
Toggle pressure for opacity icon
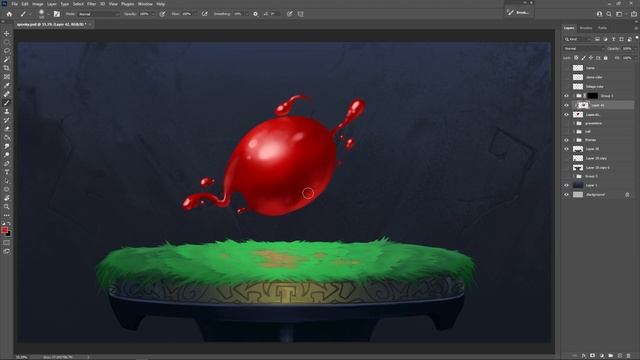[162, 14]
